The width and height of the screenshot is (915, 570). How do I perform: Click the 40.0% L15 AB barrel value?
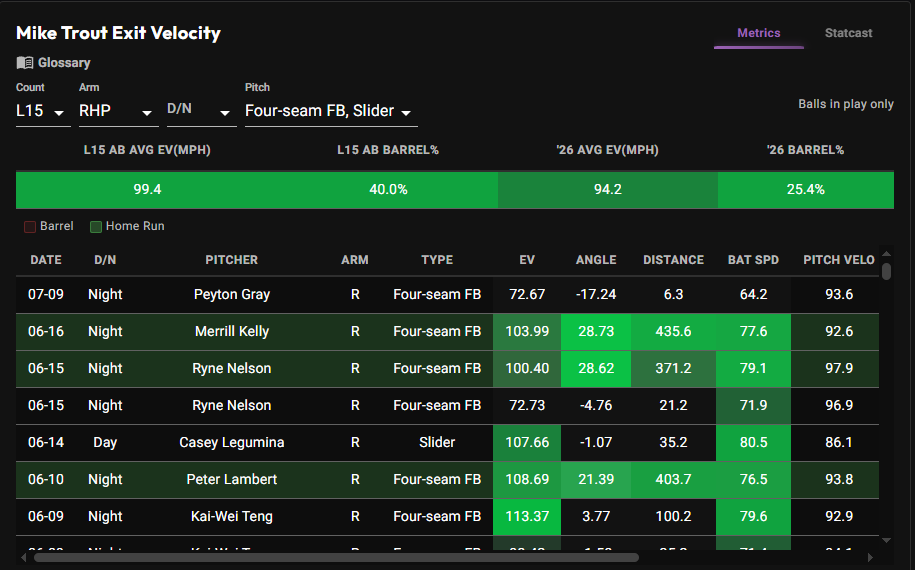pos(388,190)
